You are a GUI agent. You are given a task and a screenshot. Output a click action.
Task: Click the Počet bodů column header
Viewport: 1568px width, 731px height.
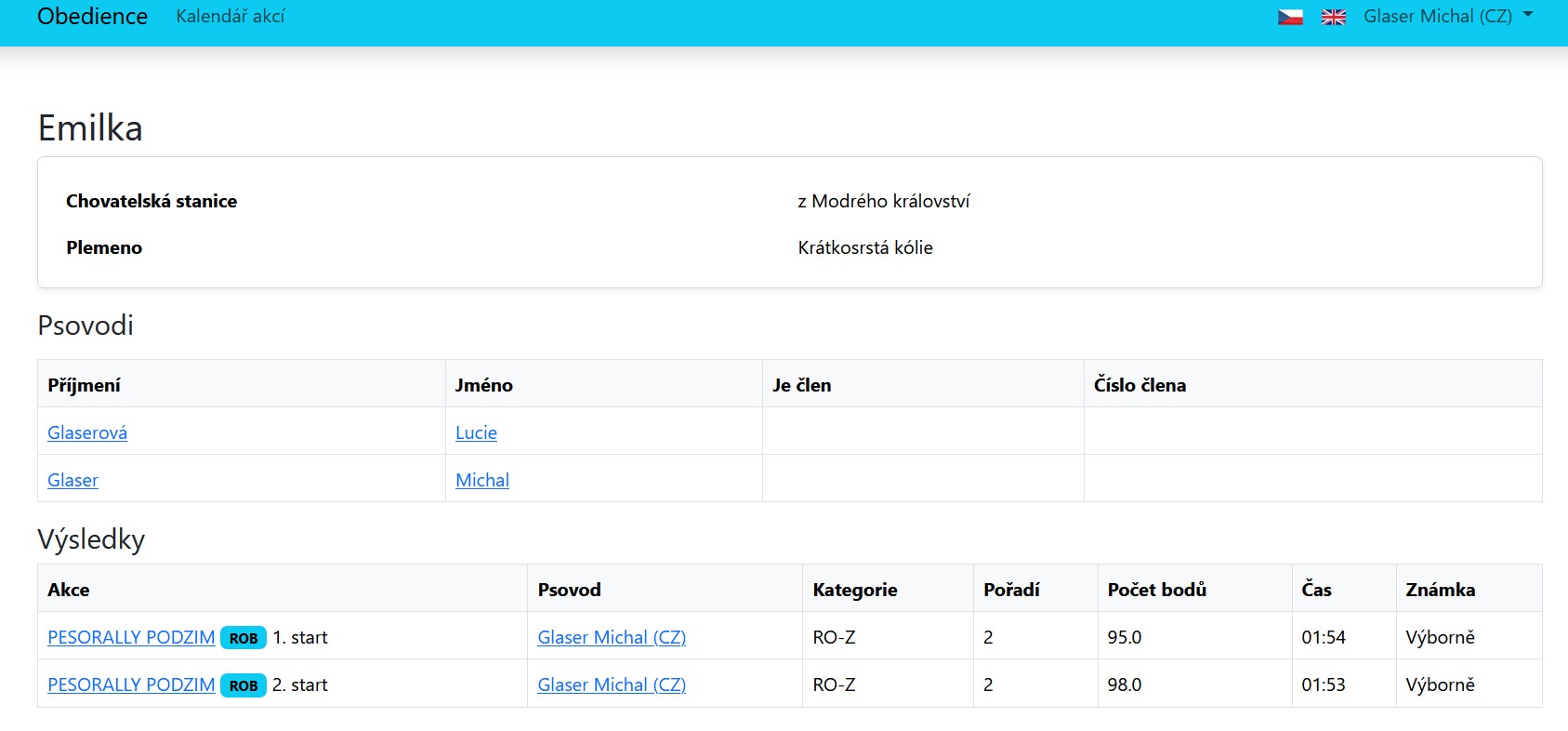pyautogui.click(x=1156, y=590)
